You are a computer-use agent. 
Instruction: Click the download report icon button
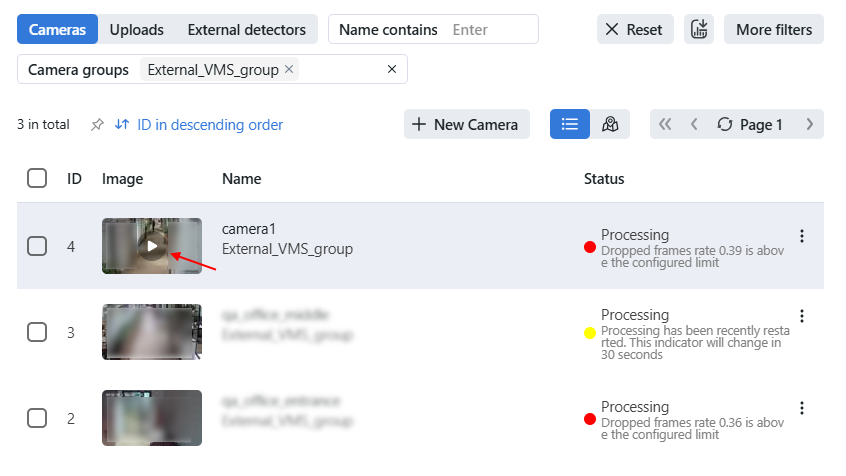click(x=699, y=29)
